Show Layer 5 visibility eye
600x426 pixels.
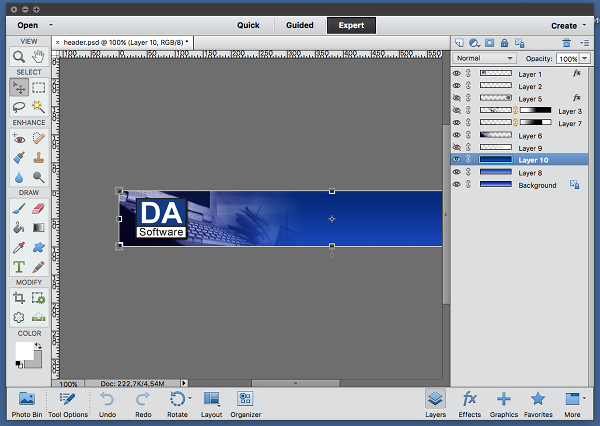[457, 98]
